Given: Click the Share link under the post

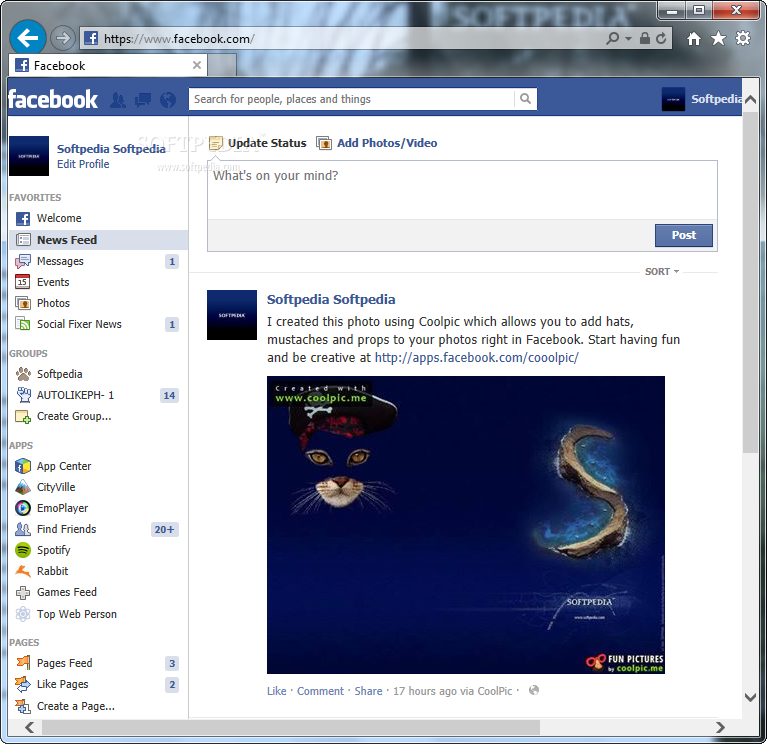Looking at the screenshot, I should coord(368,691).
